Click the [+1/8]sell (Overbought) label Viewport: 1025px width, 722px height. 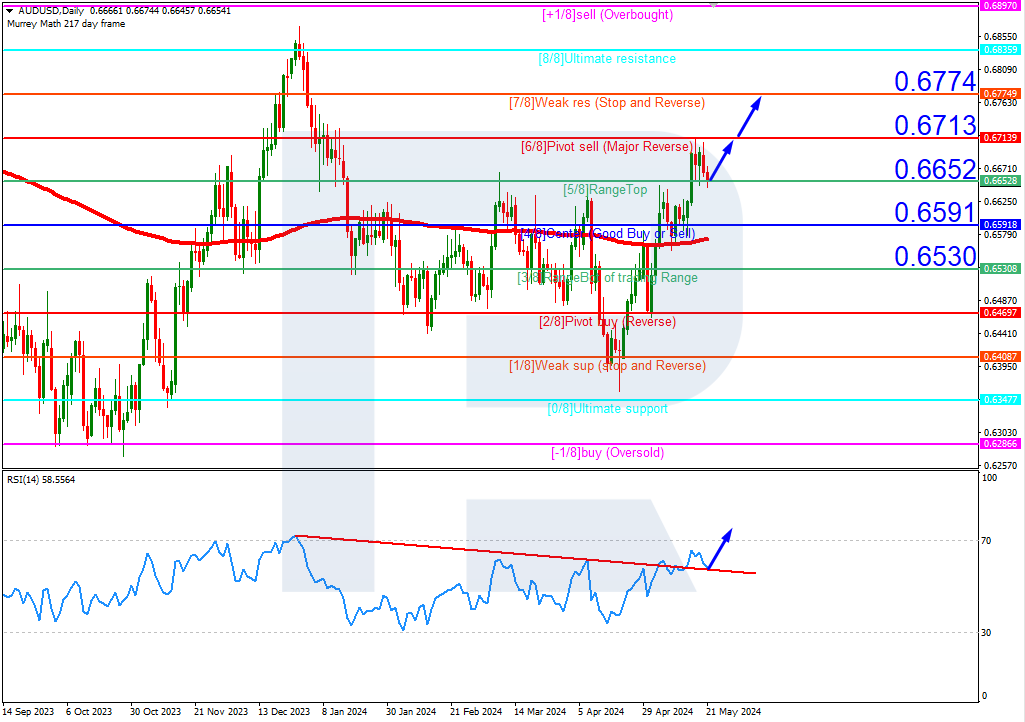coord(607,14)
